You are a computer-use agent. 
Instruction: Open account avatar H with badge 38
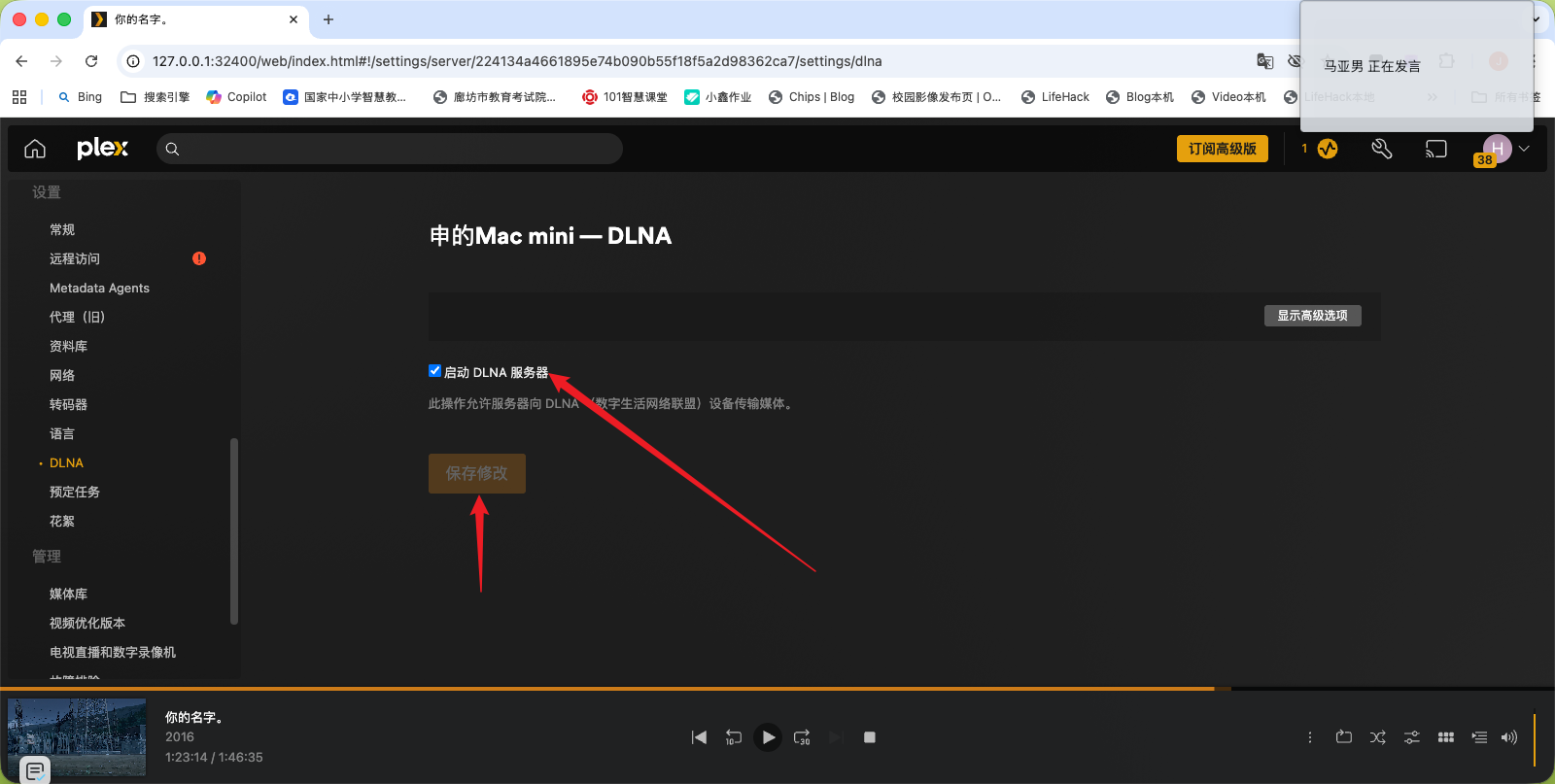click(x=1497, y=150)
